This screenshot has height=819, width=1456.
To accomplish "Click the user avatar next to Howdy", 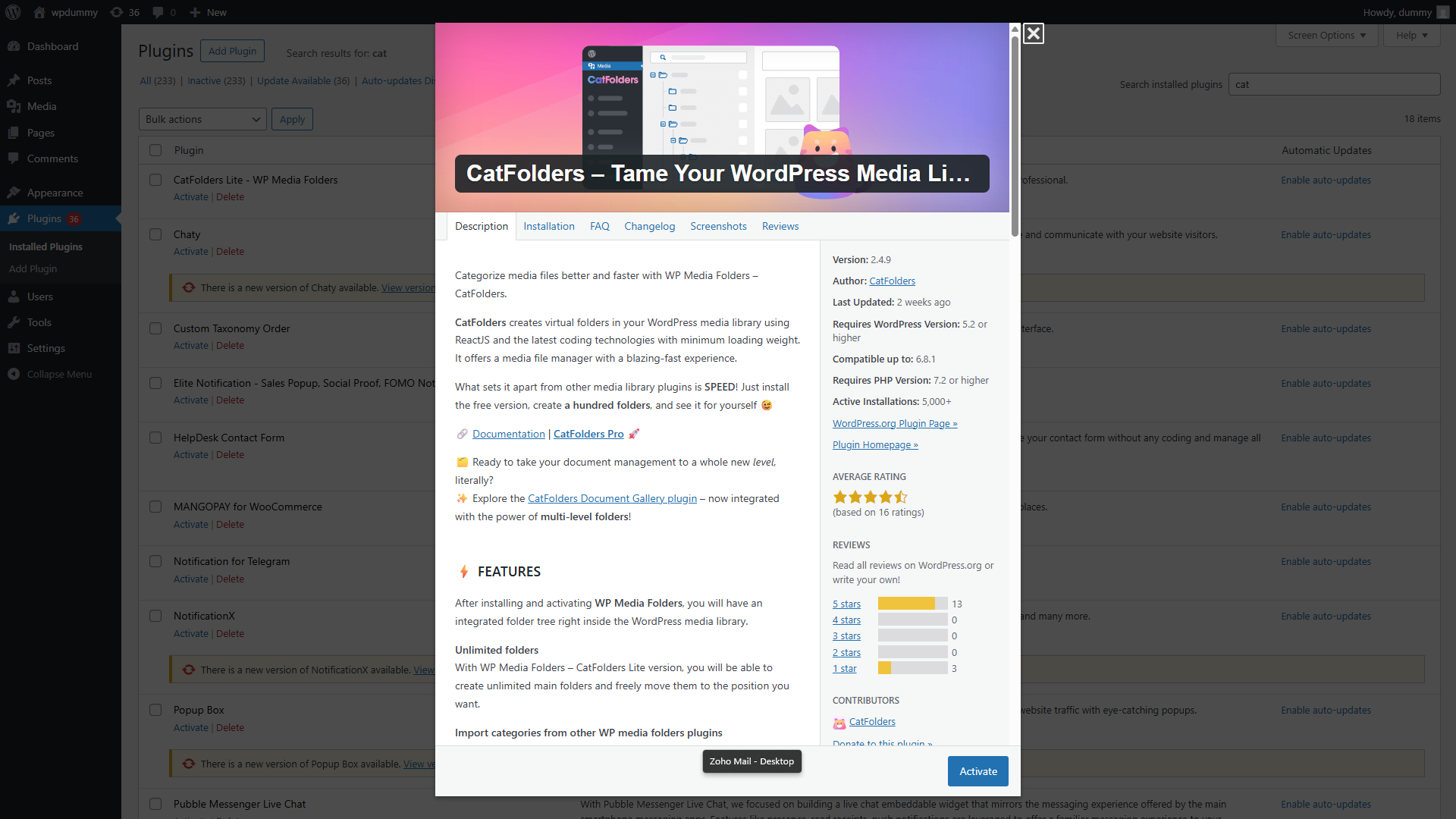I will [1442, 12].
